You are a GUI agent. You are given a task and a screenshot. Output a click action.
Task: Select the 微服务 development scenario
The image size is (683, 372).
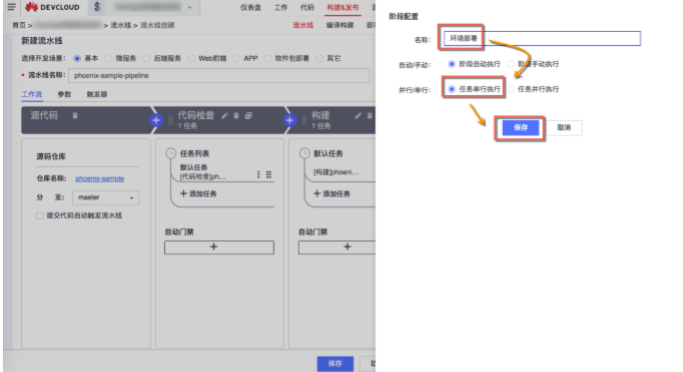108,58
